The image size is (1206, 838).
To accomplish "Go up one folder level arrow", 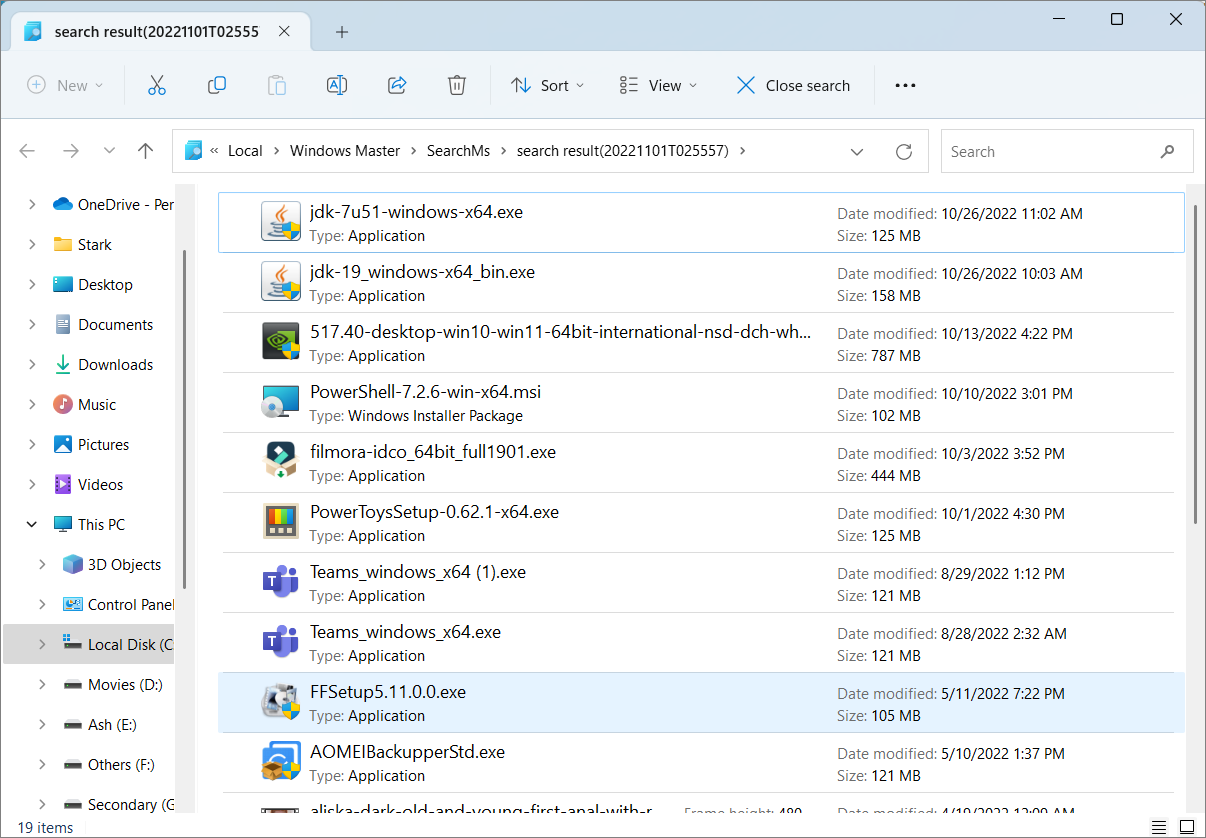I will (x=146, y=151).
